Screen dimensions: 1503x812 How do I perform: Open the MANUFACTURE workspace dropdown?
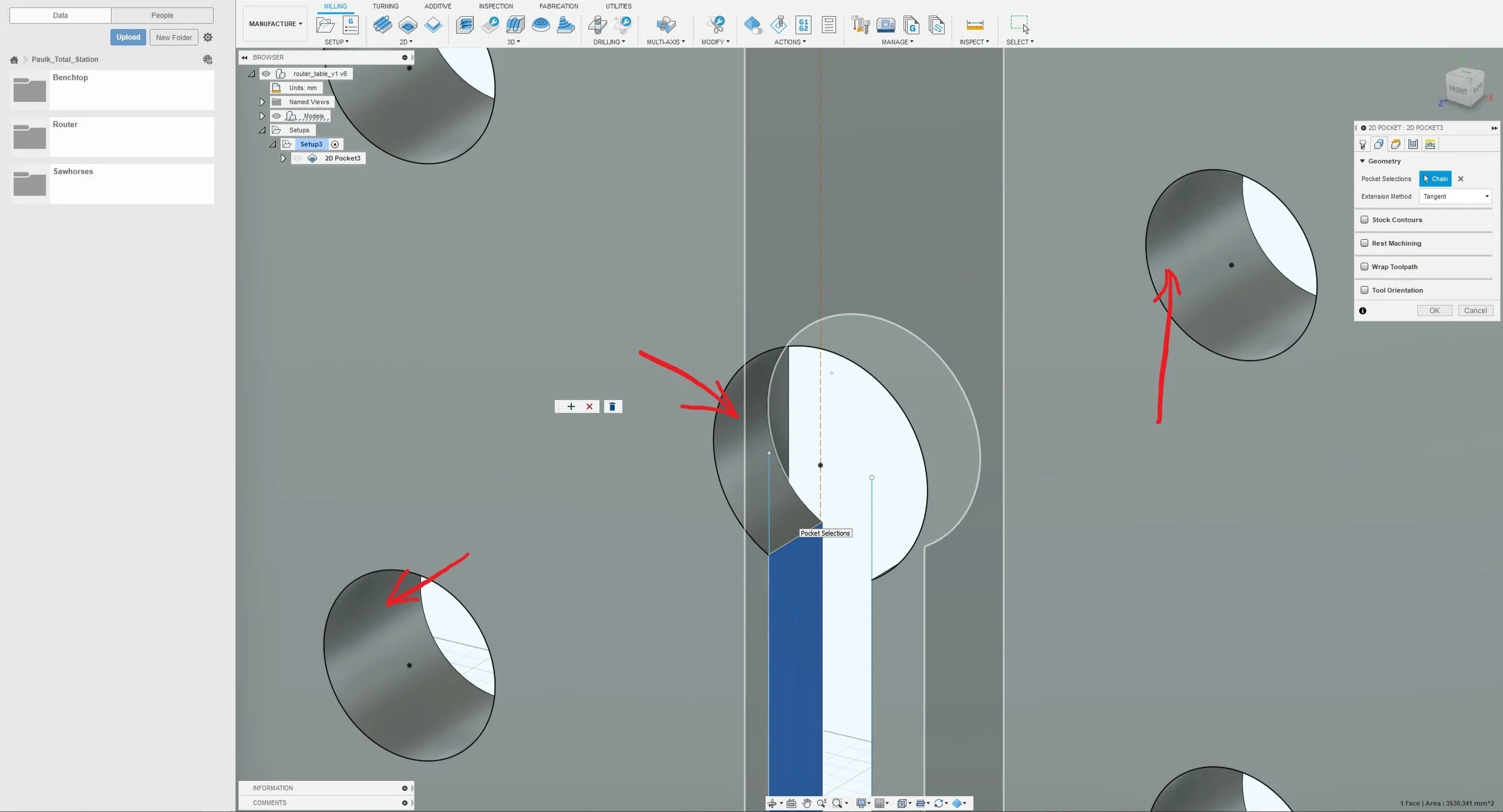(x=275, y=24)
